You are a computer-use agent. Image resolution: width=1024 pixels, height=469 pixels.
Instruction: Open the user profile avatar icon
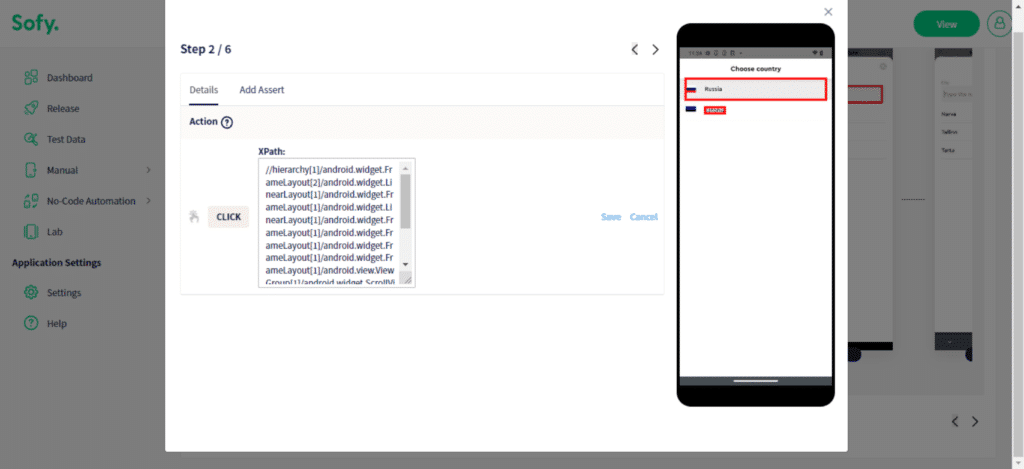[999, 24]
